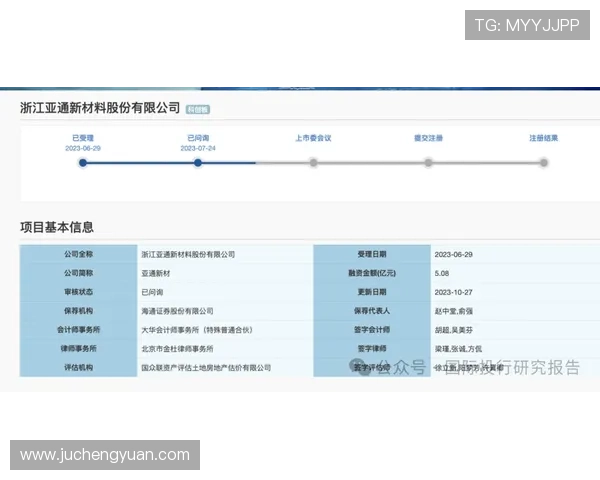Viewport: 600px width, 480px height.
Task: Click the 公司简称 header cell
Action: coord(78,273)
